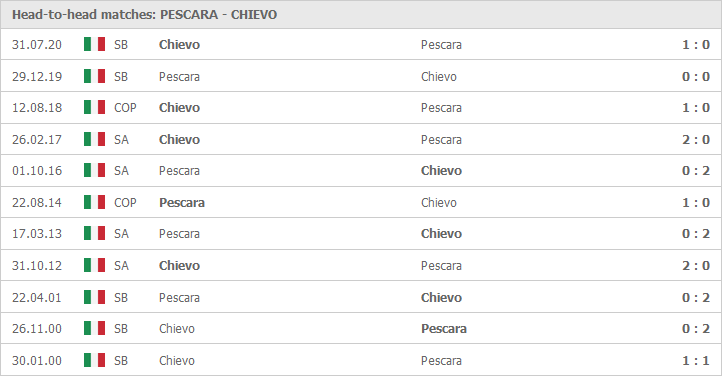Click the SA league label on 26.02.17
Viewport: 722px width, 376px height.
tap(121, 139)
